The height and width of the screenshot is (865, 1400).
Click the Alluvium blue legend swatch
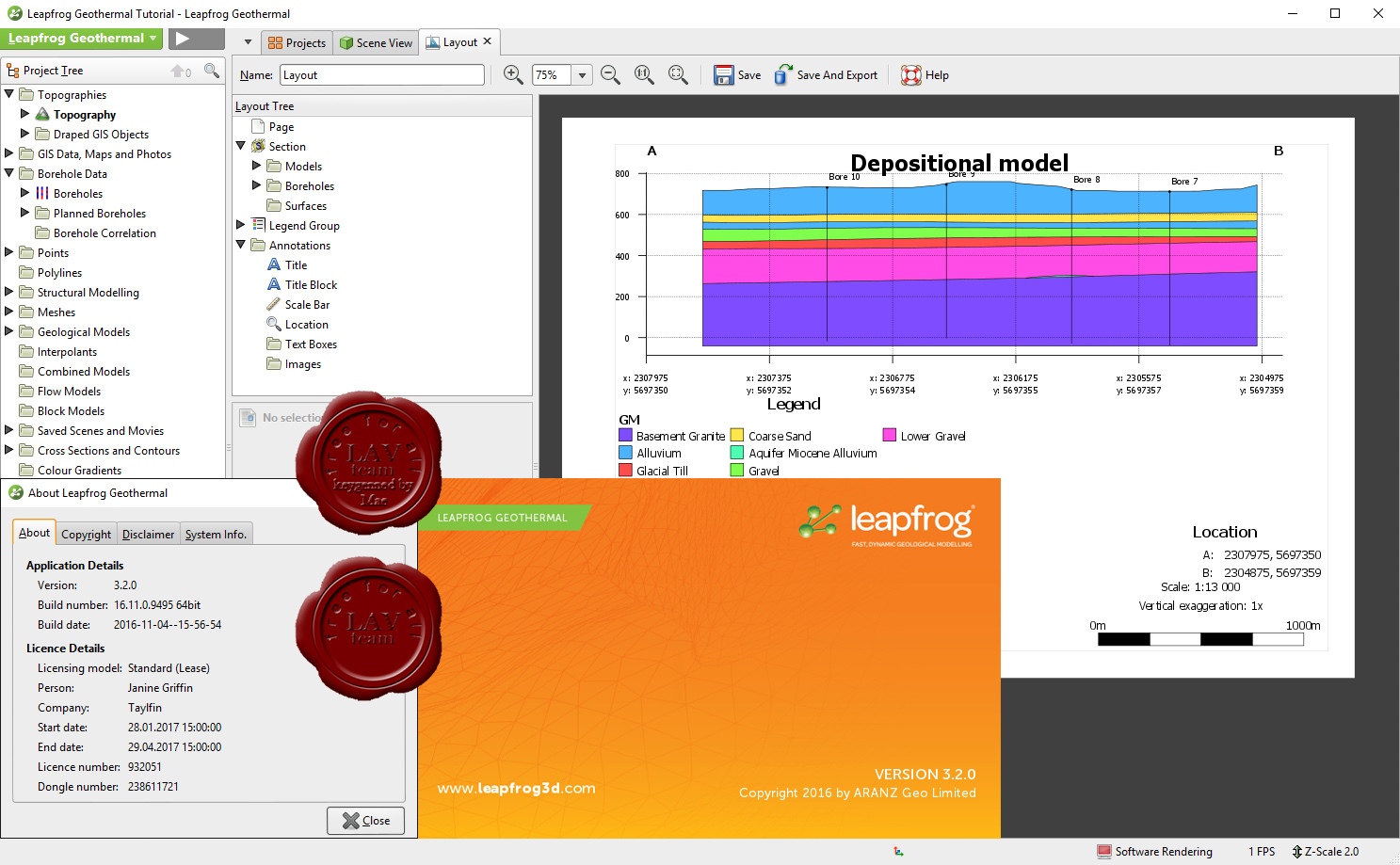click(625, 453)
